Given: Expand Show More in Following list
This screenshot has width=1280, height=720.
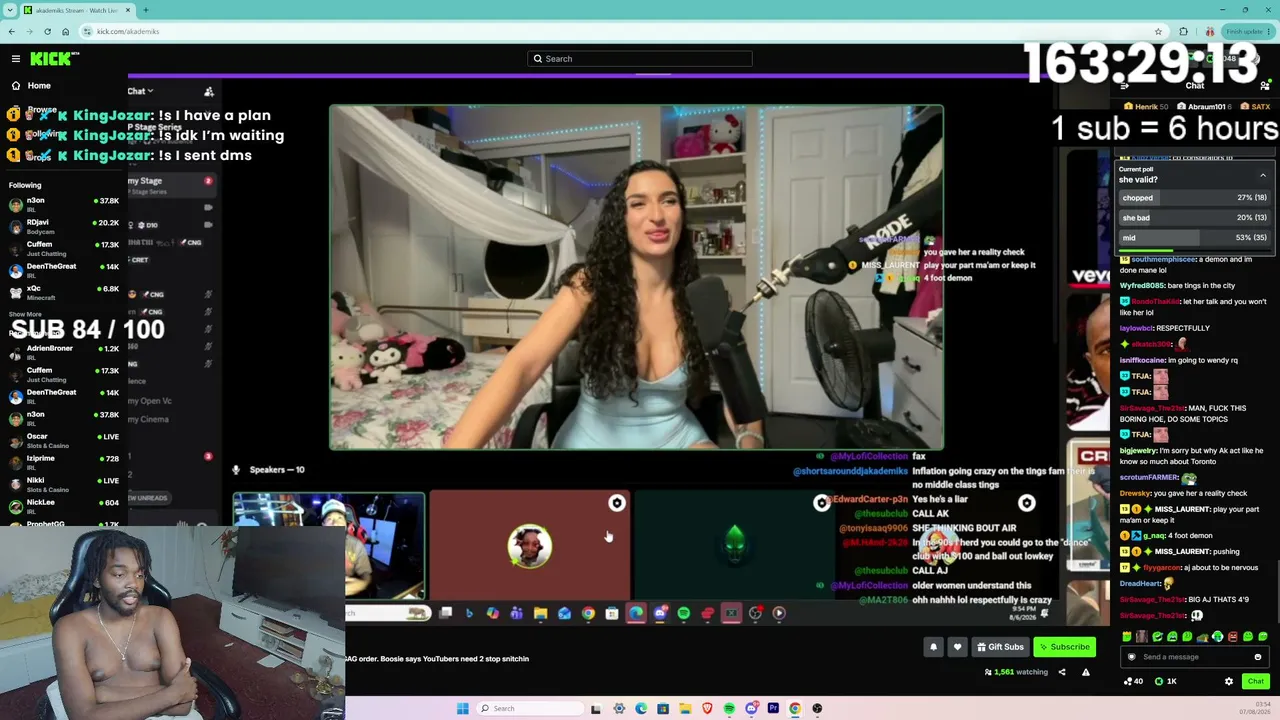Looking at the screenshot, I should pos(25,314).
